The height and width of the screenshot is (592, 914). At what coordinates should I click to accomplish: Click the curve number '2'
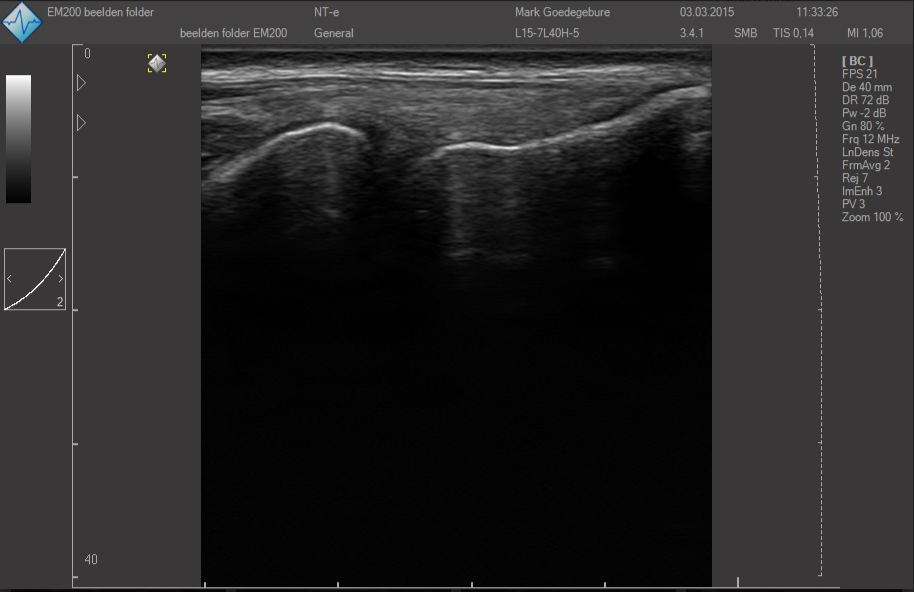(x=59, y=302)
